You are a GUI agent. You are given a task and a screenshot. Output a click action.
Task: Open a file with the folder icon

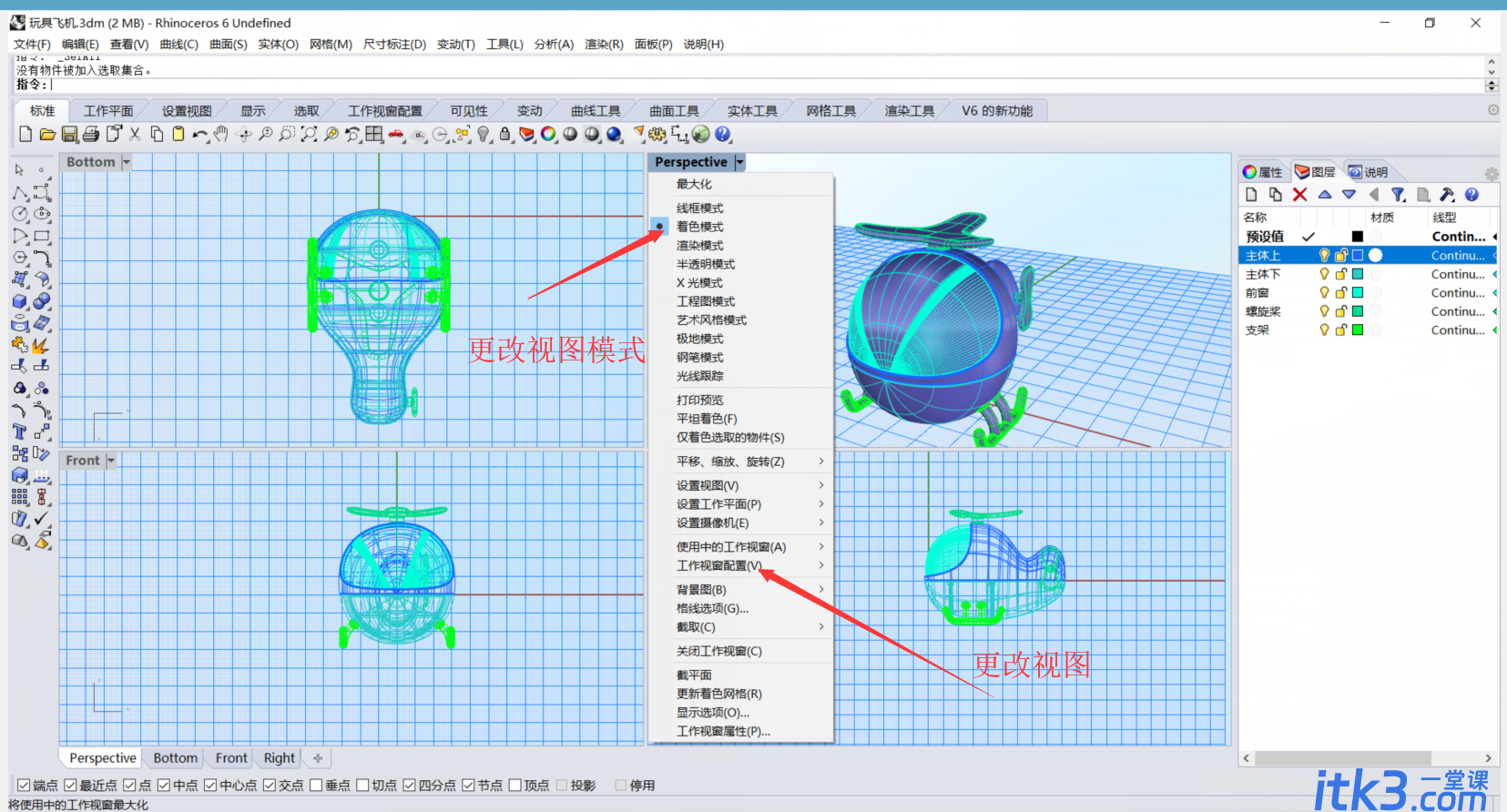pos(47,134)
